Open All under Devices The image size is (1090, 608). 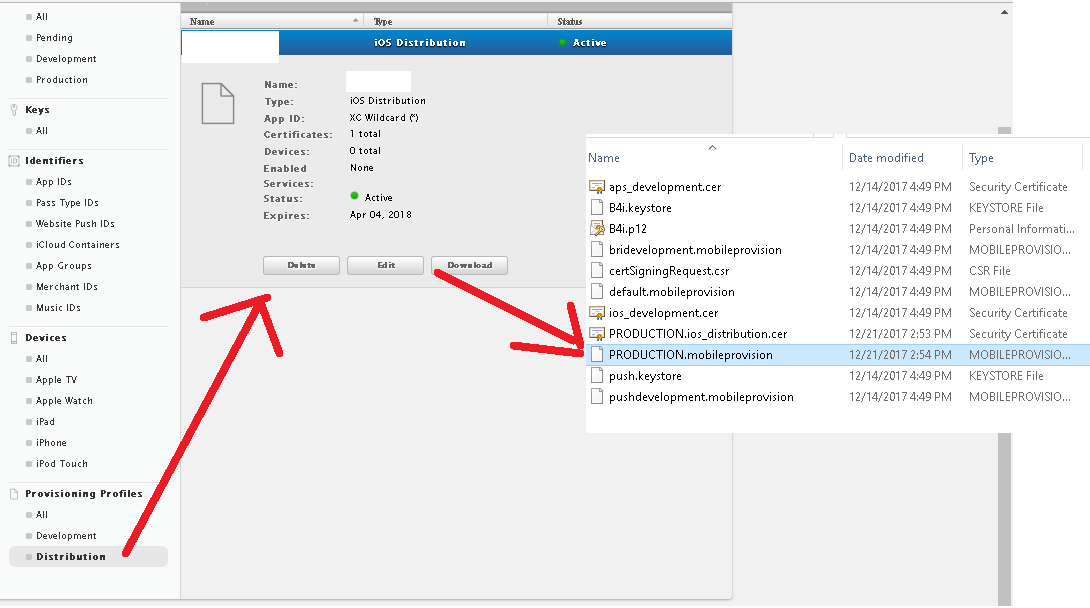(42, 359)
